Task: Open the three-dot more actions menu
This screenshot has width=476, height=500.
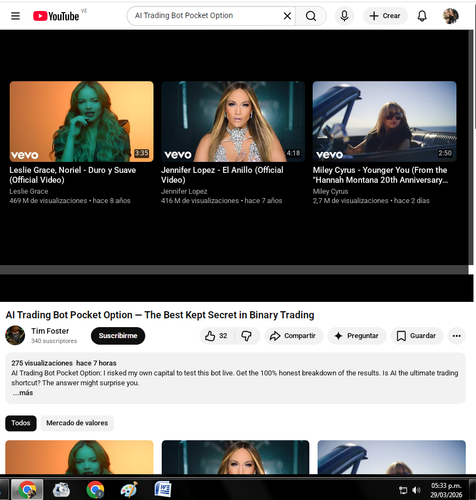Action: tap(457, 336)
